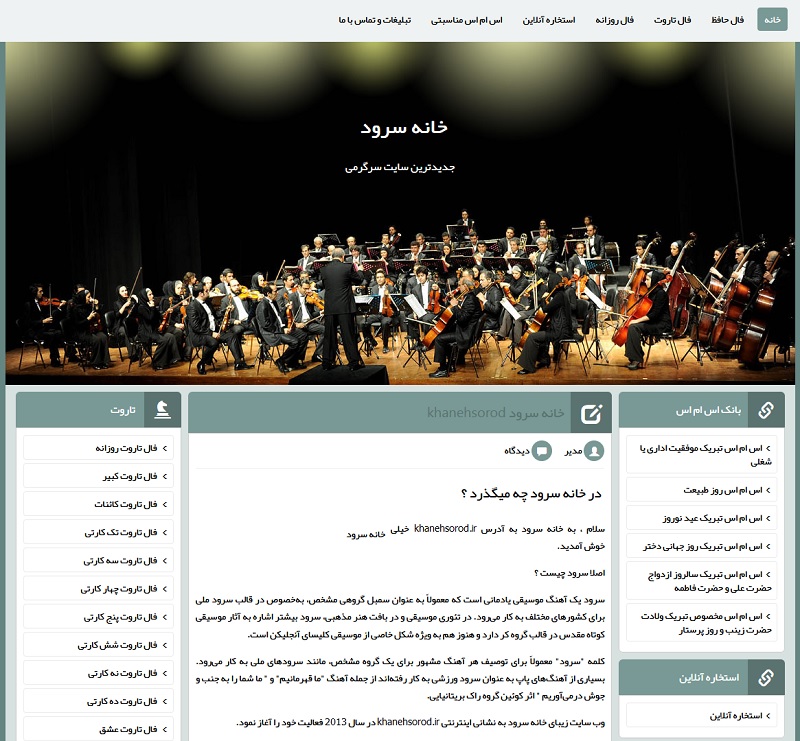Open the فال حافظ menu item
800x741 pixels.
728,20
